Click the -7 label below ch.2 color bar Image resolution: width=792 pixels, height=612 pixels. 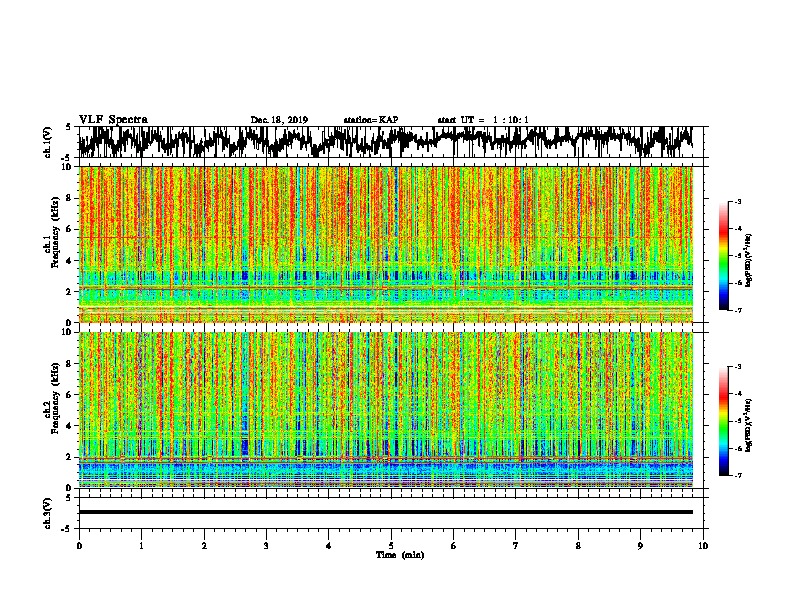(x=737, y=475)
